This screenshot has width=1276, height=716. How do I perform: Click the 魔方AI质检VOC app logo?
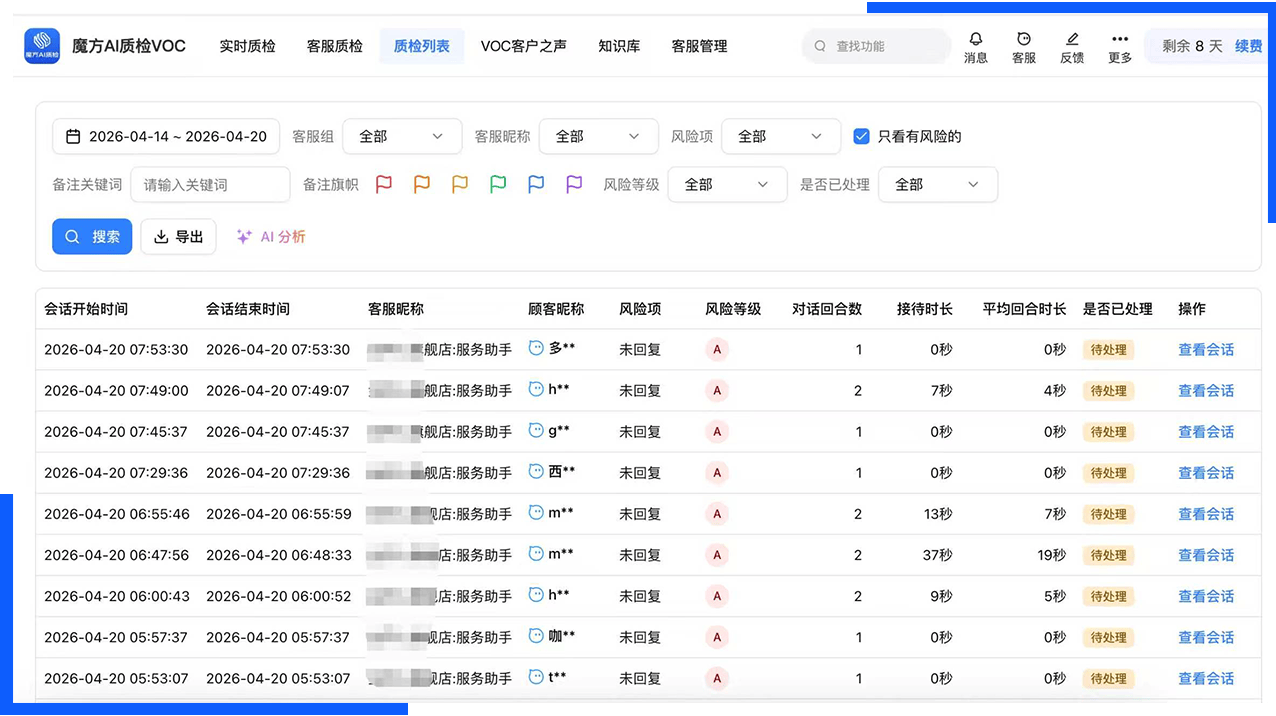(x=40, y=45)
